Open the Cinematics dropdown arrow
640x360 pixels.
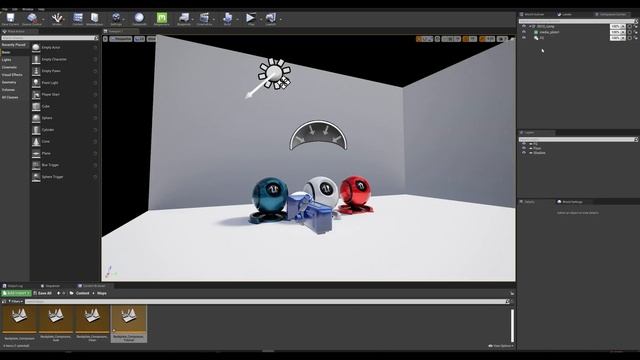[x=213, y=19]
